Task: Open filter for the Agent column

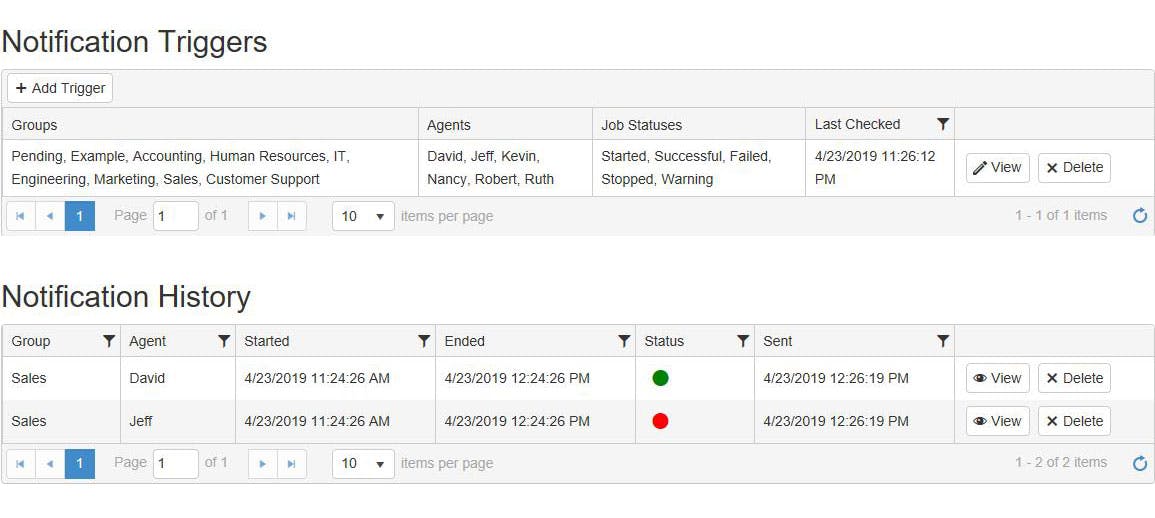Action: 224,341
